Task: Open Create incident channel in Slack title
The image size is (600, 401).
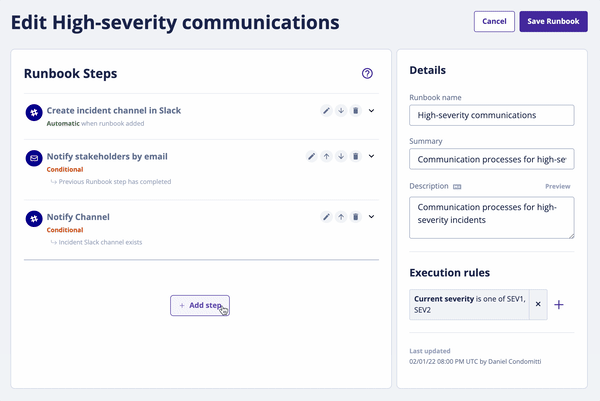Action: point(114,111)
